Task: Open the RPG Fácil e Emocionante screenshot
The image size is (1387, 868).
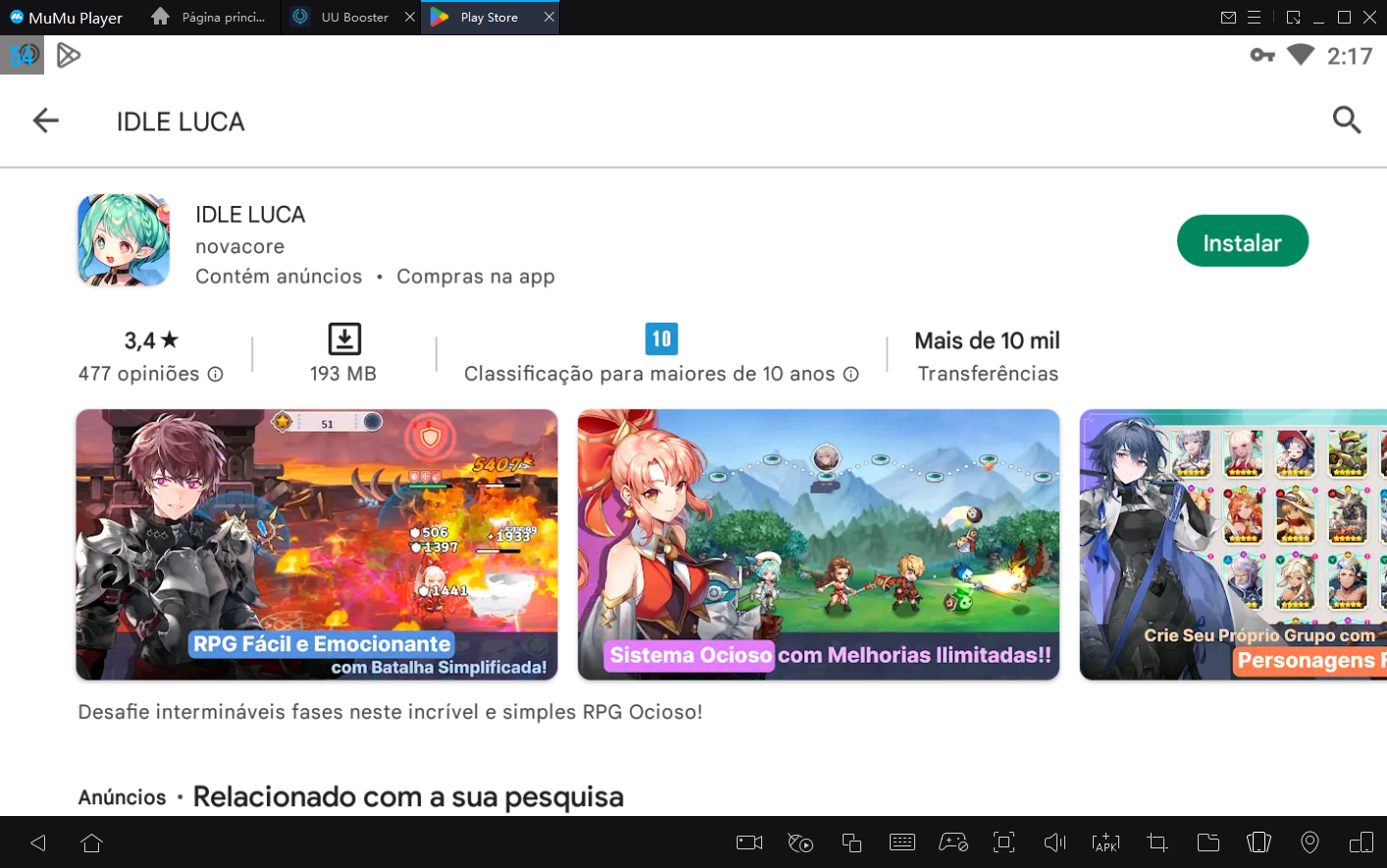Action: pos(317,544)
